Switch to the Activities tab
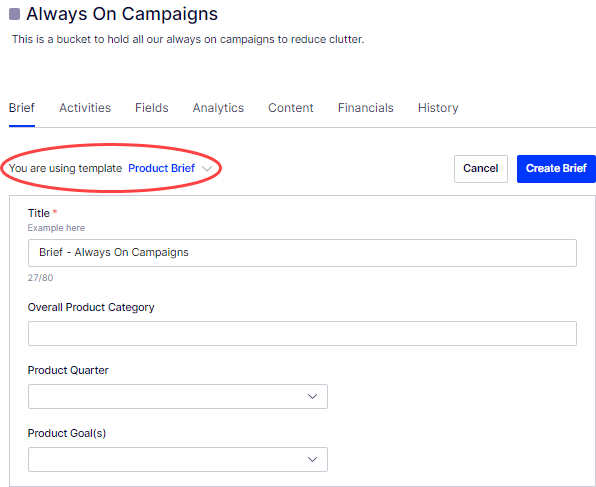This screenshot has width=596, height=487. (x=85, y=108)
